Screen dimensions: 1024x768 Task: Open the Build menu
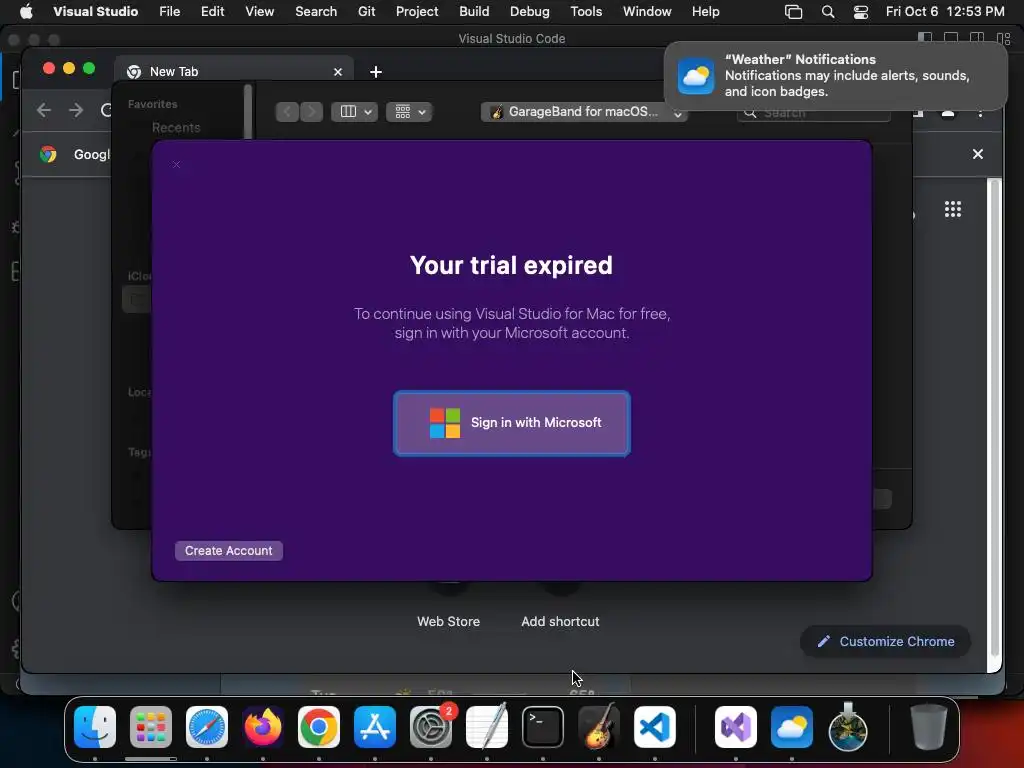click(x=474, y=11)
